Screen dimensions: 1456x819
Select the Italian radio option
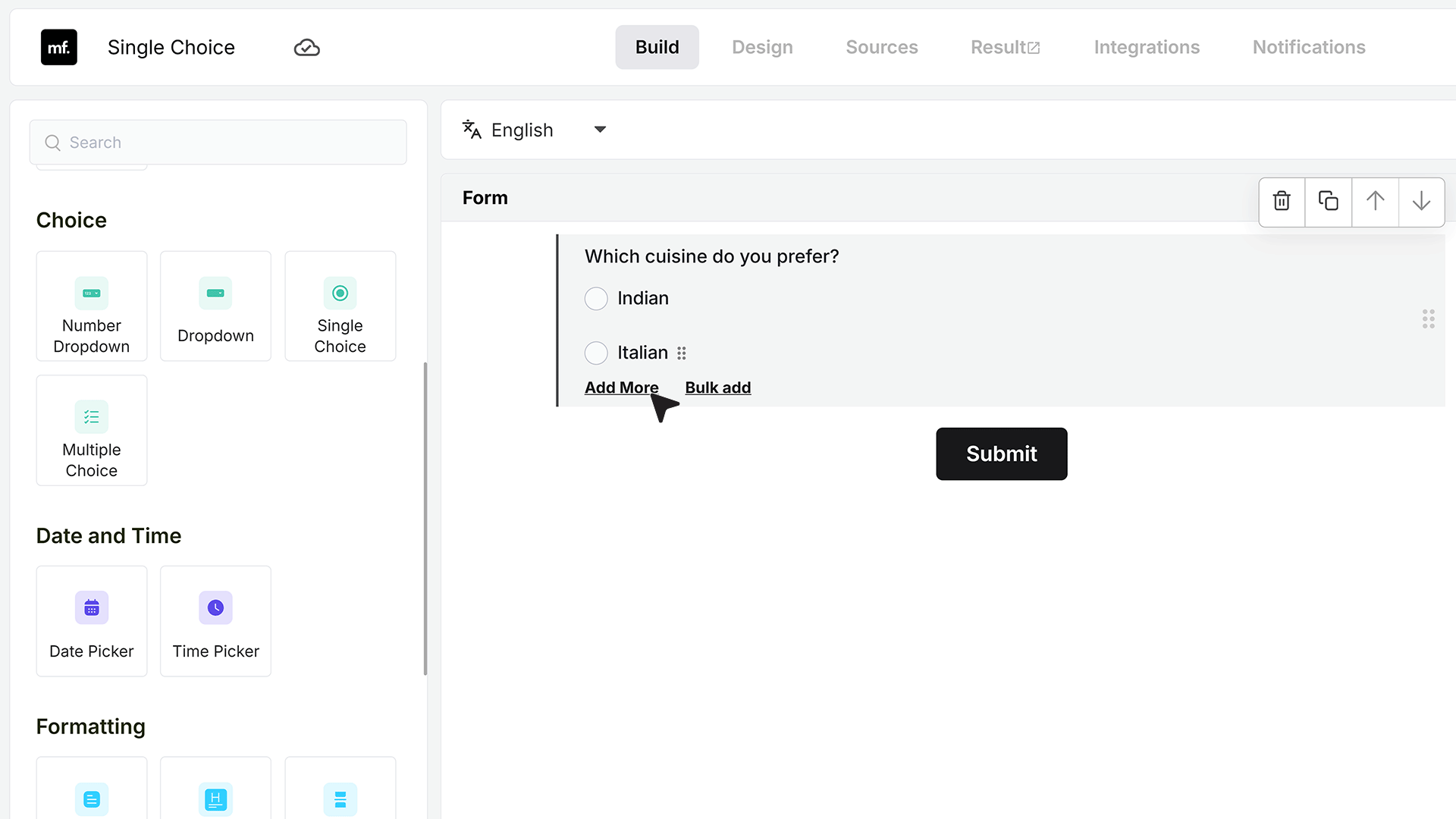click(x=596, y=353)
